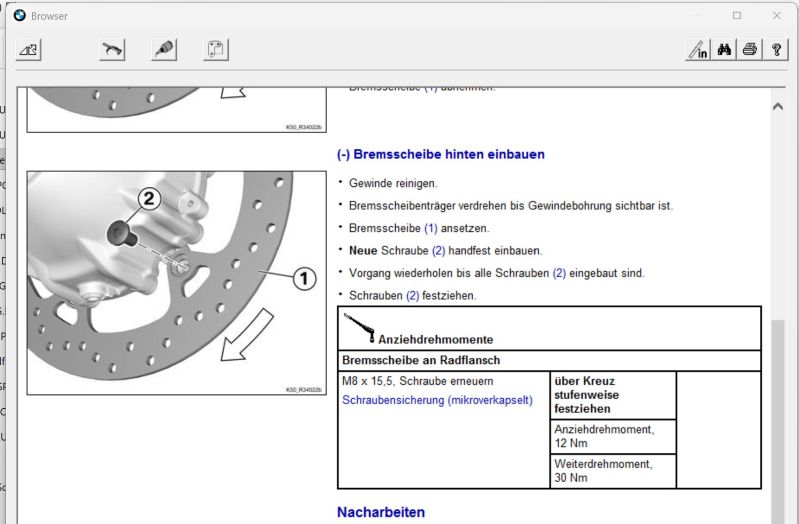799x524 pixels.
Task: Click the text 'Gewinde reinigen.'
Action: [x=393, y=183]
